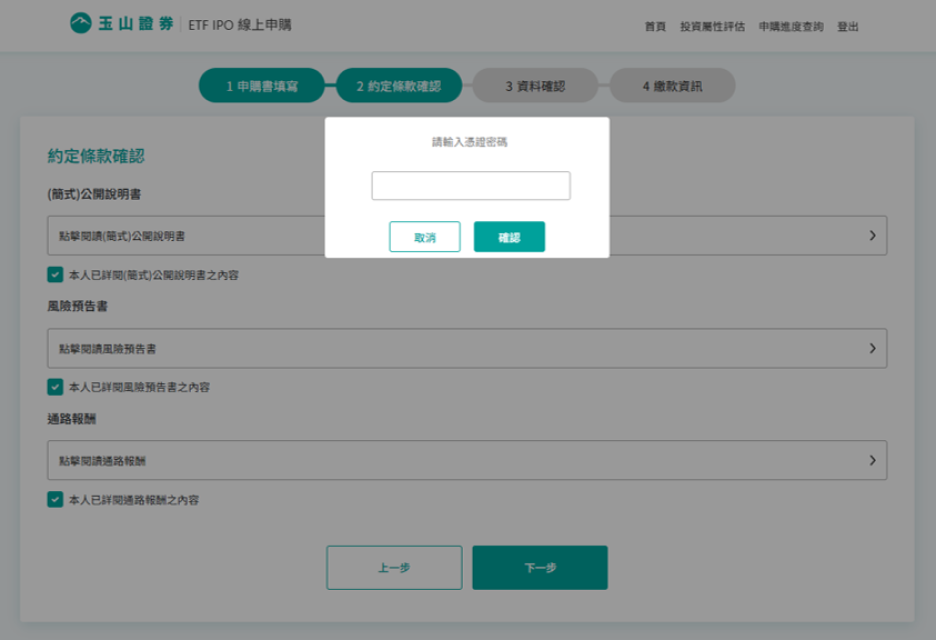
Task: Click 登出 to log out
Action: tap(847, 27)
